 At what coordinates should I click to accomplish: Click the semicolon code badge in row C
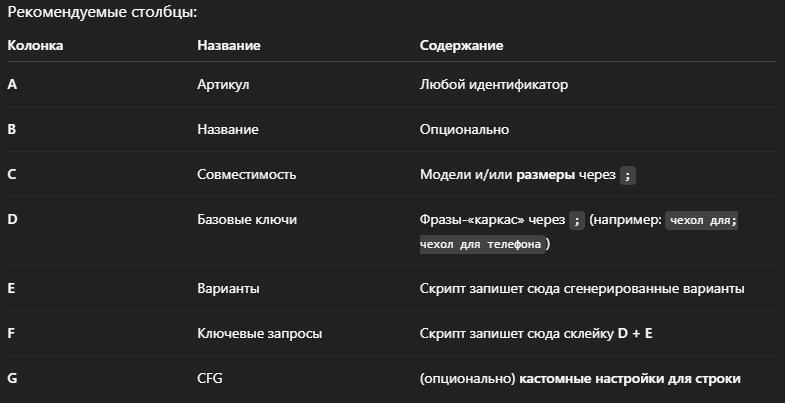coord(627,175)
